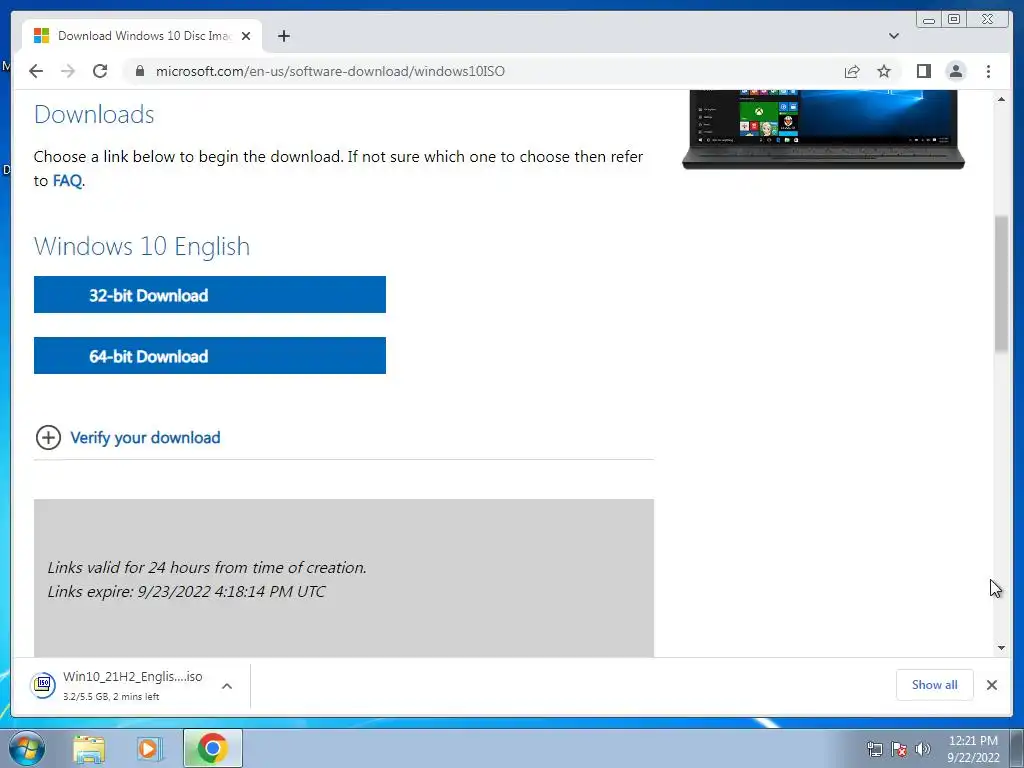
Task: Click the forward navigation arrow
Action: click(x=68, y=71)
